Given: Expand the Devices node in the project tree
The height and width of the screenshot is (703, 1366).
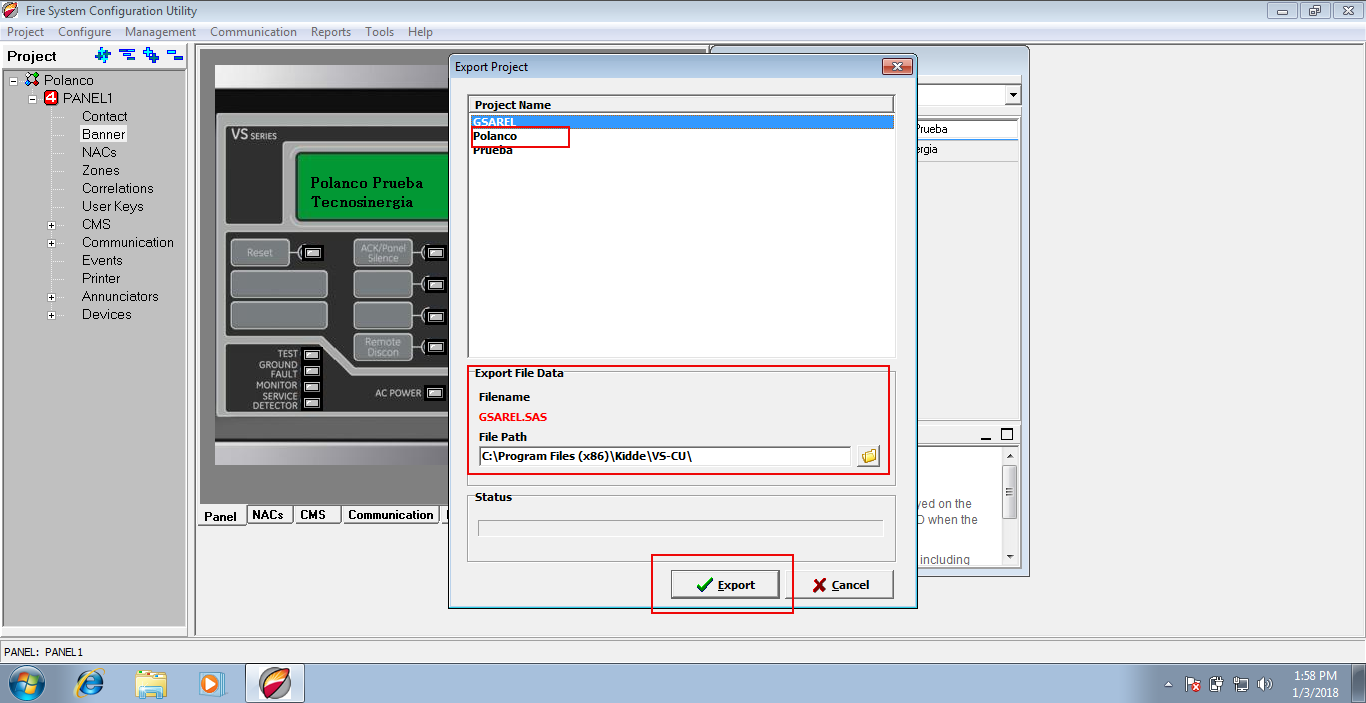Looking at the screenshot, I should (x=52, y=314).
